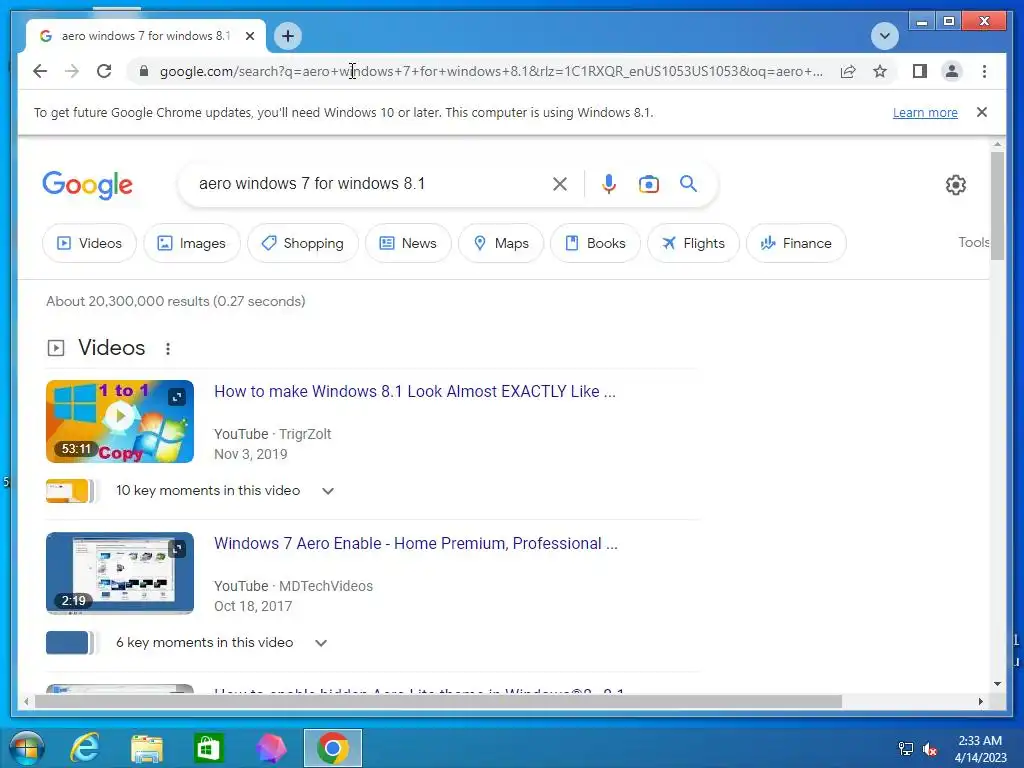
Task: Clear the search query with X
Action: [x=560, y=184]
